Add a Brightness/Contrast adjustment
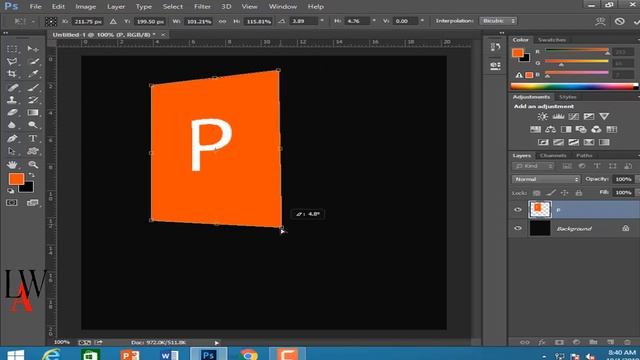This screenshot has height=360, width=640. click(542, 117)
